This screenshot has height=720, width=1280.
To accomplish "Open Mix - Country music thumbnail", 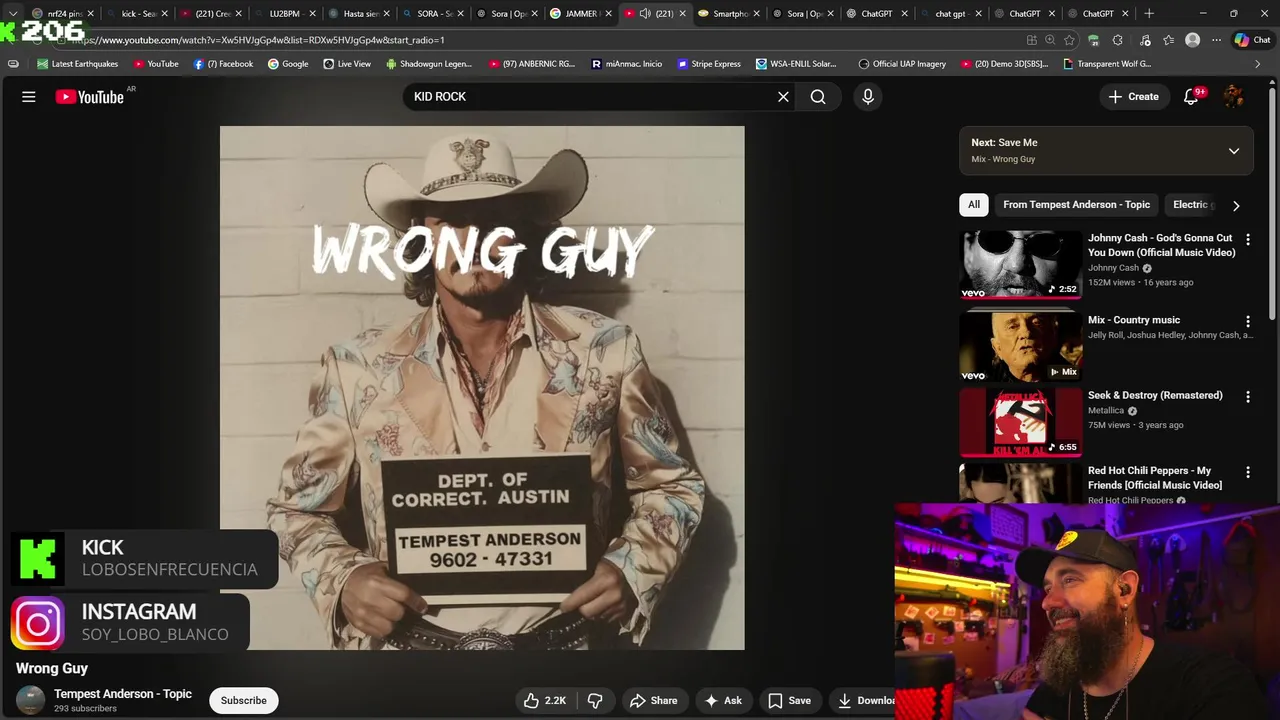I will coord(1021,346).
